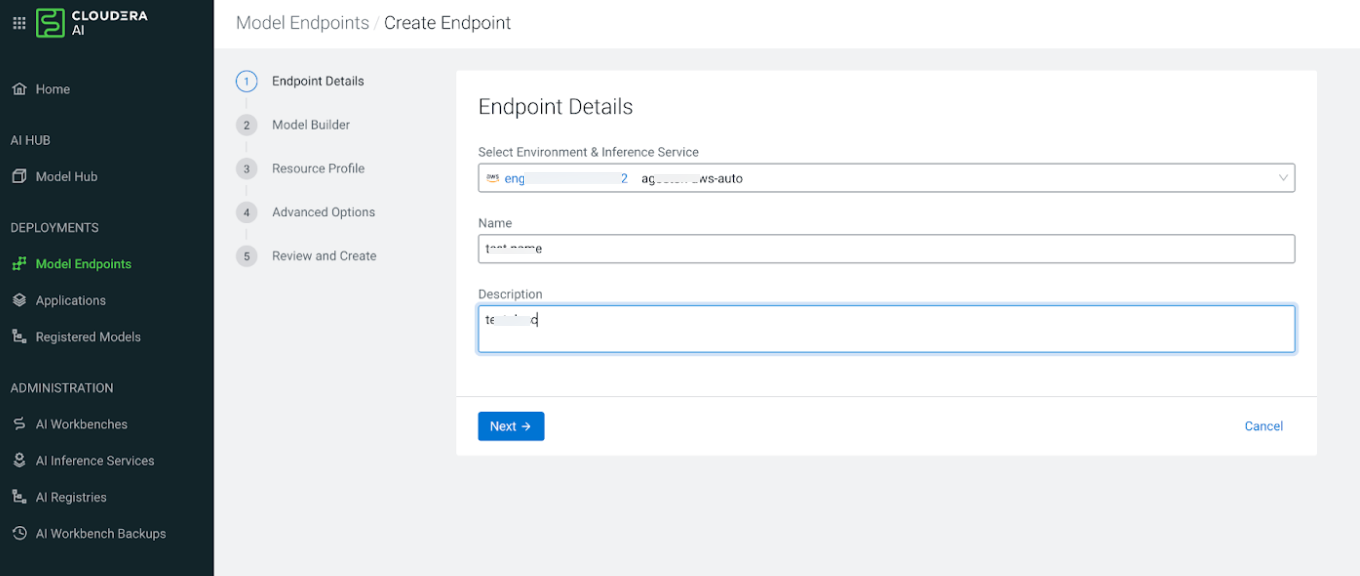Screen dimensions: 1360x576
Task: Click into the Name input field
Action: (x=885, y=249)
